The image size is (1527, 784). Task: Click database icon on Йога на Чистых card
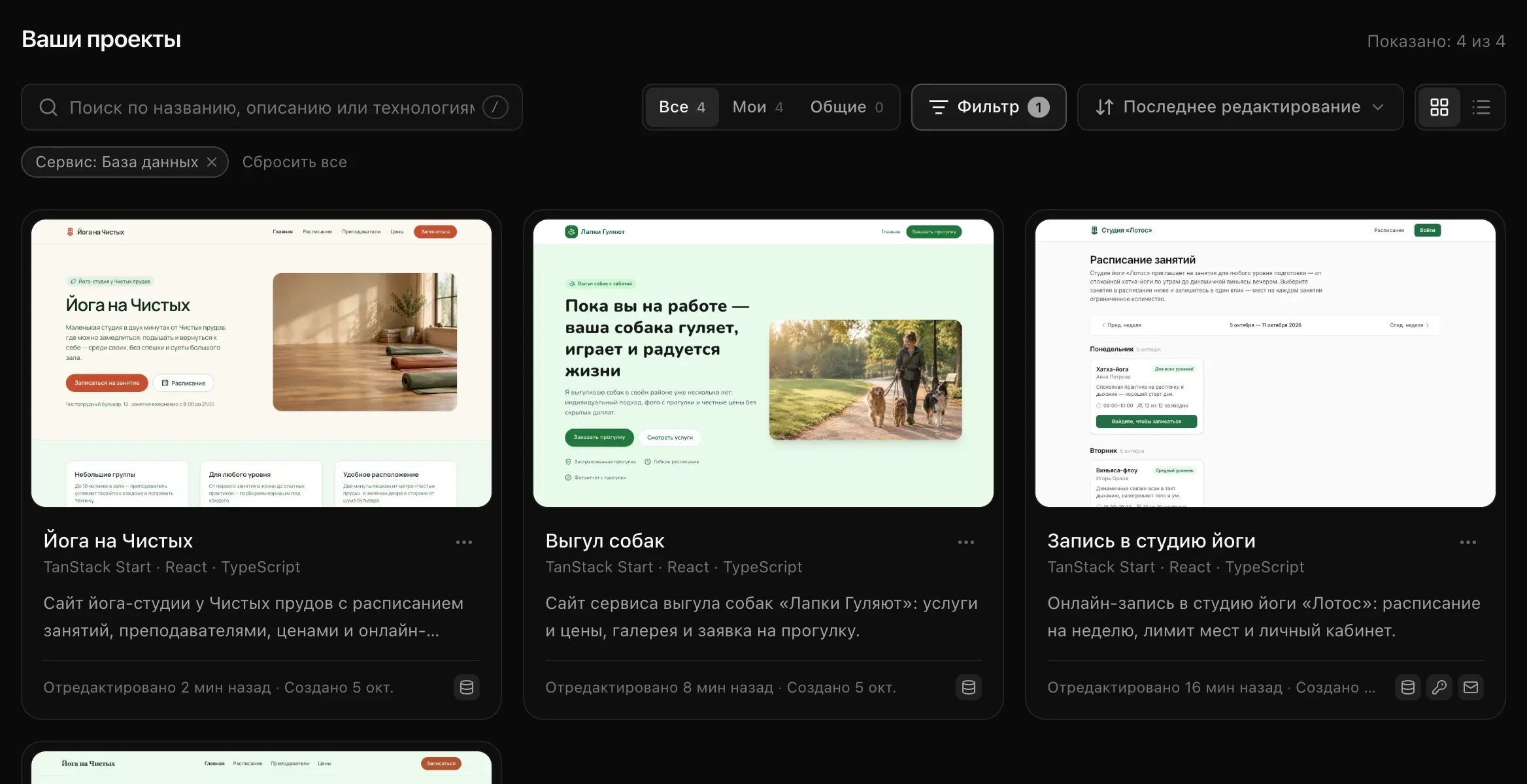(x=467, y=687)
